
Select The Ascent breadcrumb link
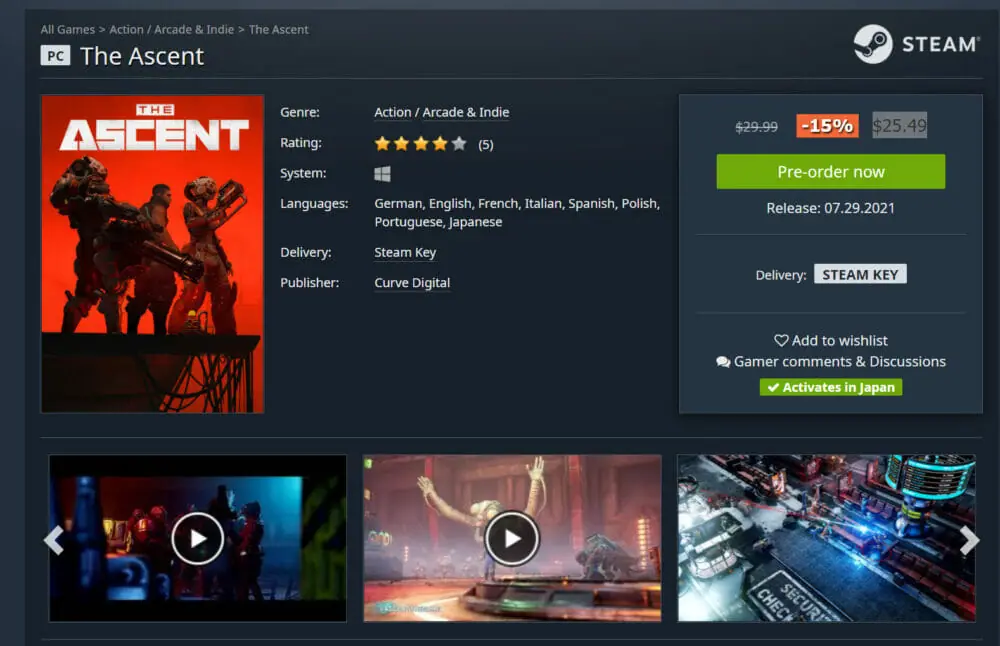point(279,30)
